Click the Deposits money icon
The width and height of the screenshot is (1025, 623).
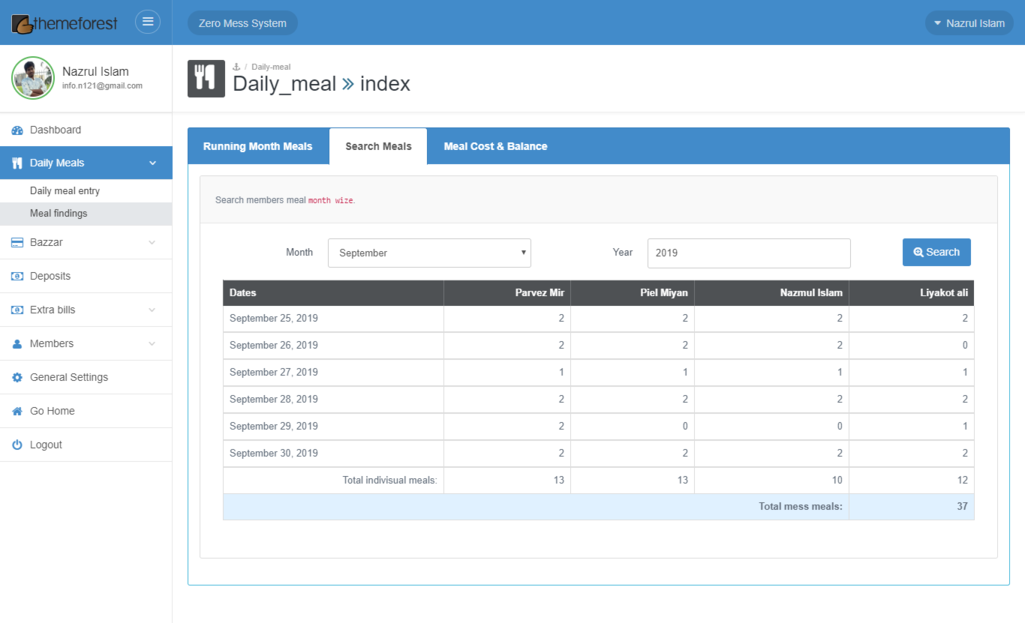click(x=17, y=276)
